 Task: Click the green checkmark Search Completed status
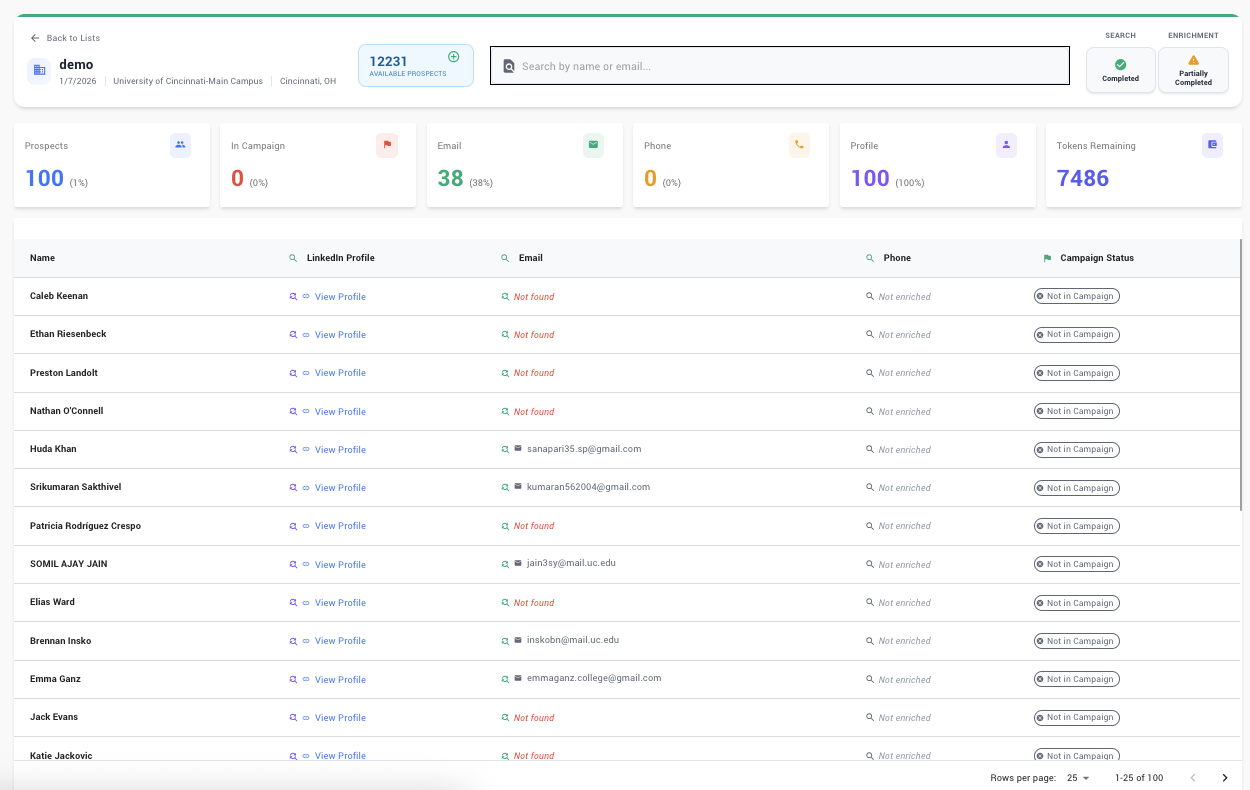tap(1120, 64)
